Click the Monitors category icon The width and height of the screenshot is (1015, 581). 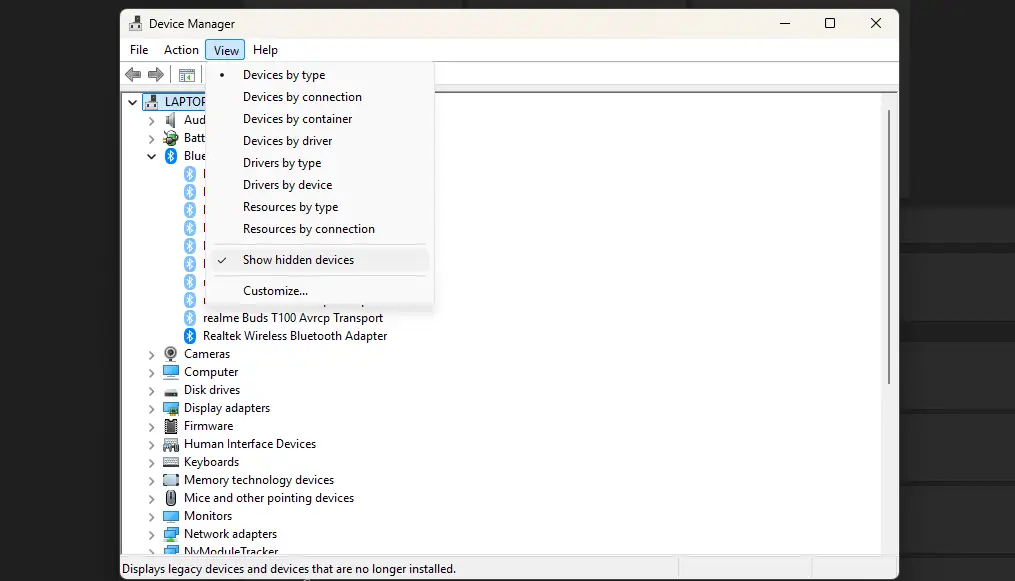(169, 516)
